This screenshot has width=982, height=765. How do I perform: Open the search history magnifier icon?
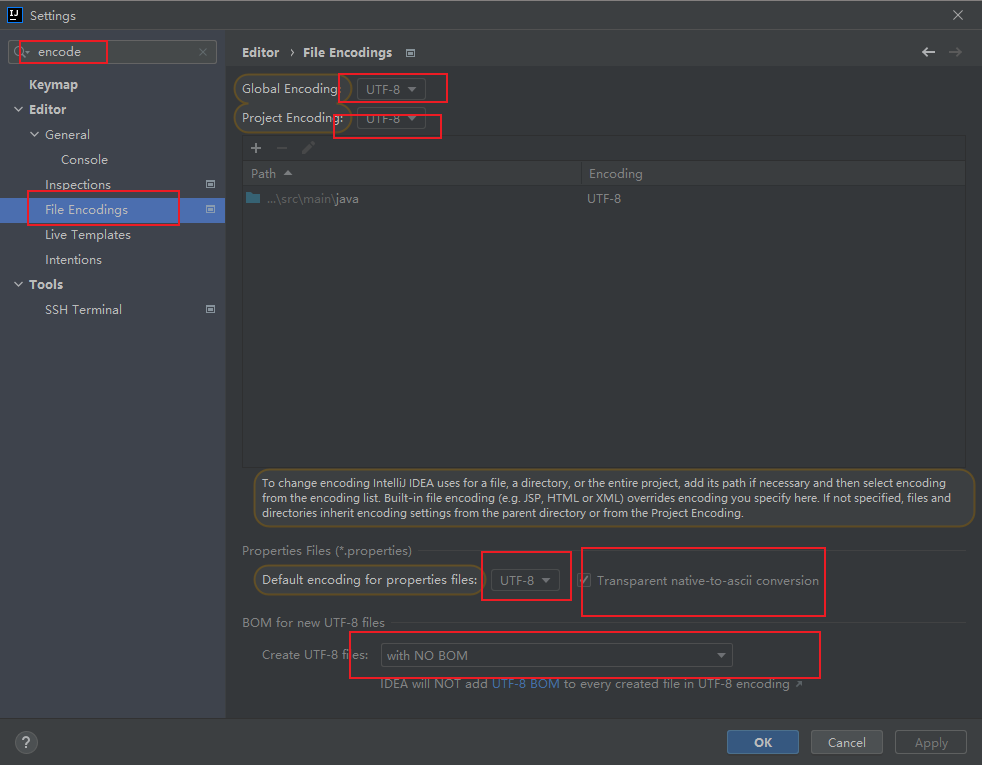(21, 52)
